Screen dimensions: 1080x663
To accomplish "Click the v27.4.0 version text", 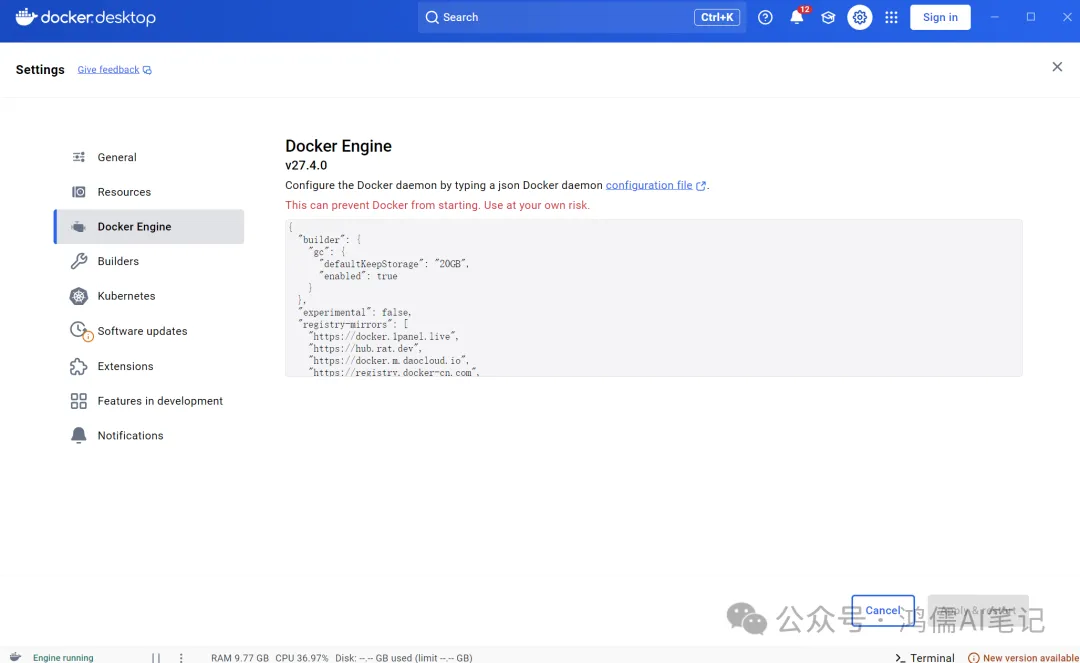I will [x=306, y=165].
